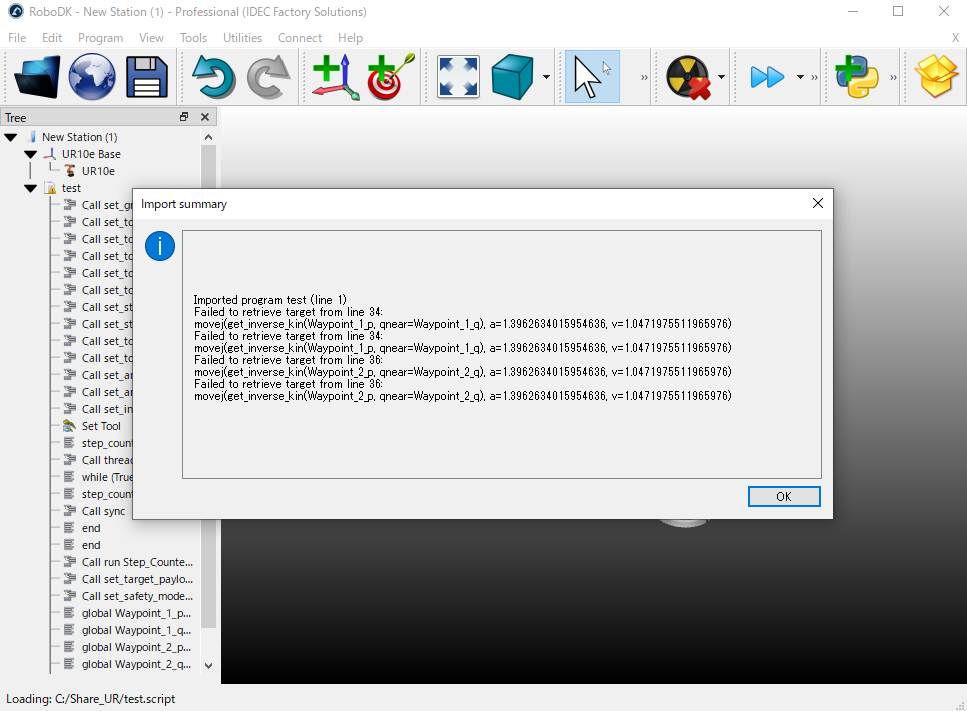Click the fast simulation forward icon
This screenshot has width=967, height=711.
coord(767,77)
